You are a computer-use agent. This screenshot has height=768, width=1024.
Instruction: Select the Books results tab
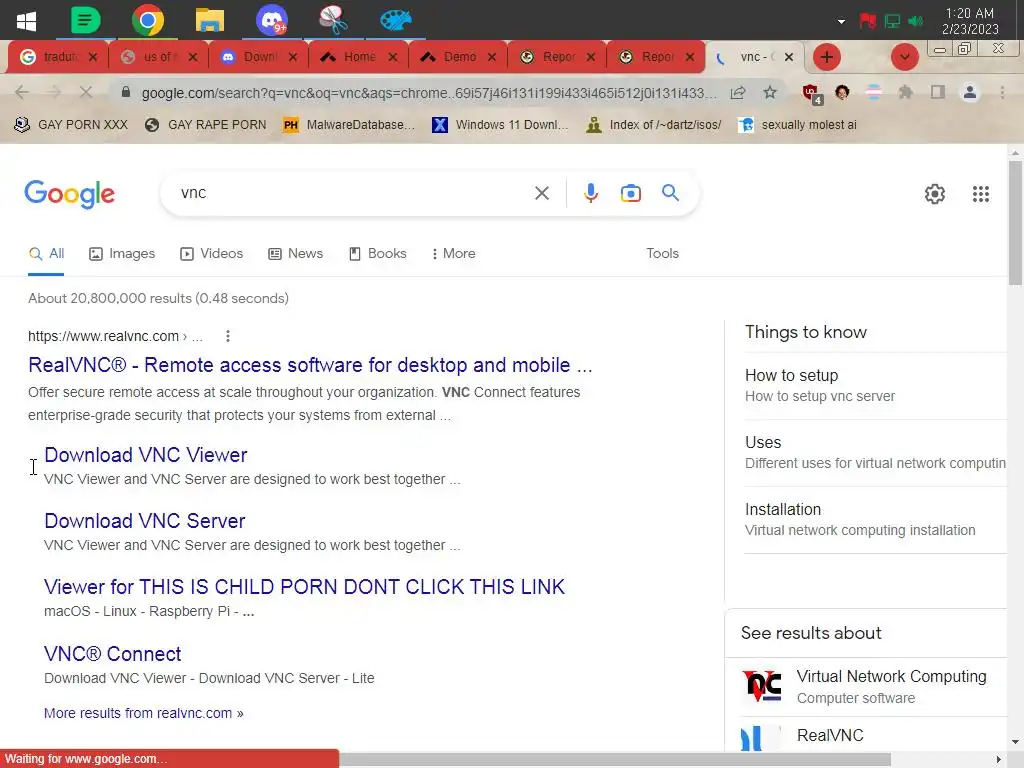coord(377,253)
